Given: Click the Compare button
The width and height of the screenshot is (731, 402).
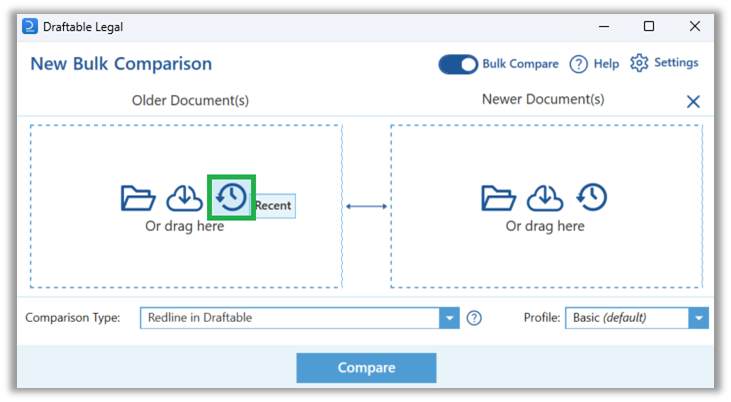Looking at the screenshot, I should click(x=366, y=367).
